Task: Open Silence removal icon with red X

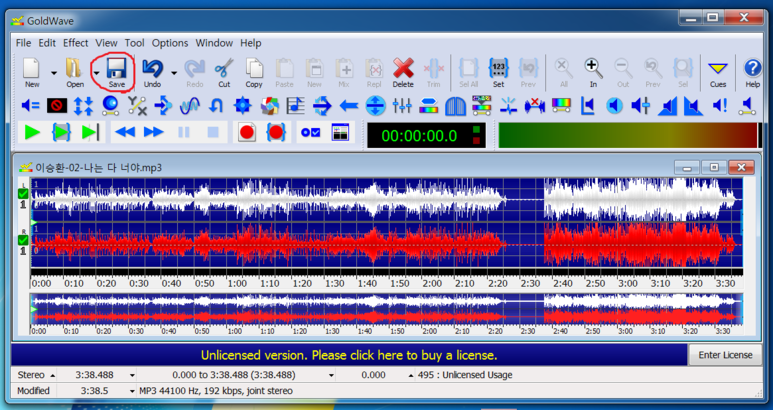Action: [534, 105]
